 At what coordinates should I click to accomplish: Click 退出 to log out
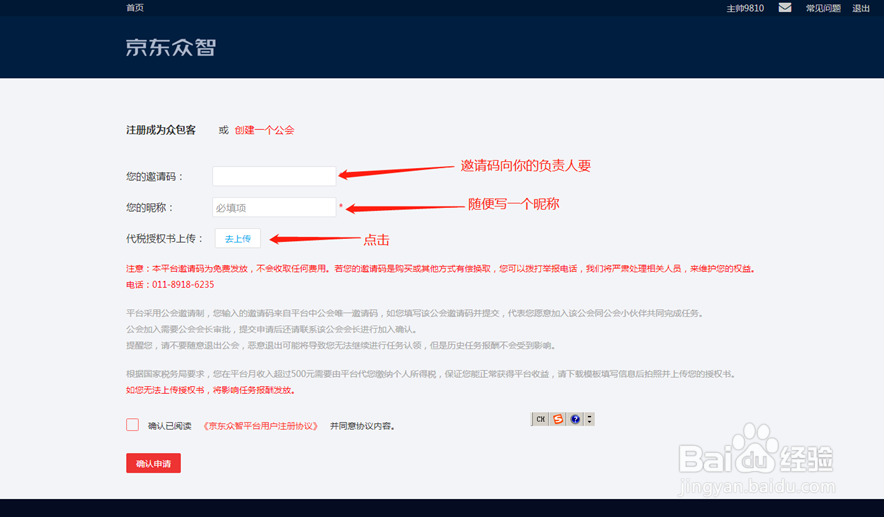tap(861, 8)
